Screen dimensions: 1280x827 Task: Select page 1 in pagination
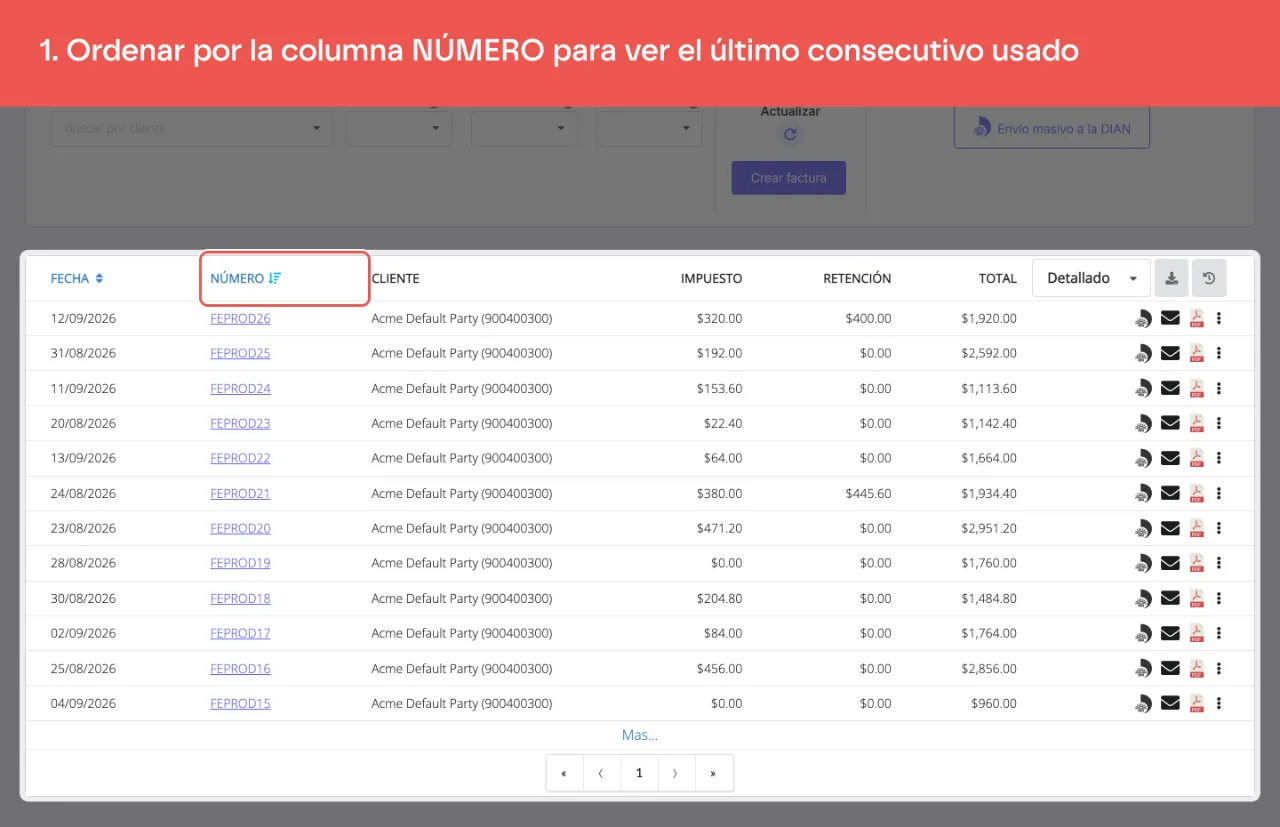tap(639, 773)
